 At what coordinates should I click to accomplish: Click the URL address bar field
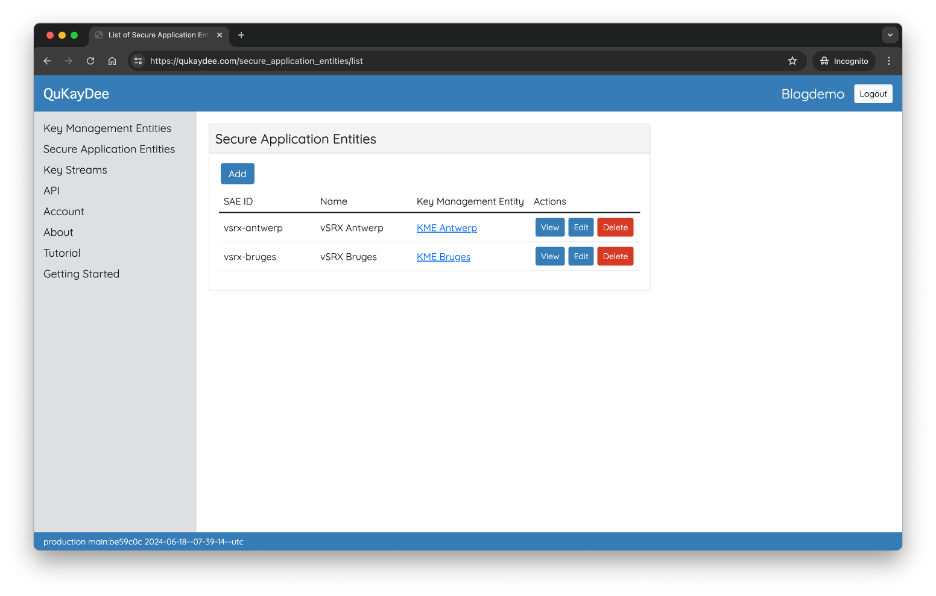coord(460,61)
